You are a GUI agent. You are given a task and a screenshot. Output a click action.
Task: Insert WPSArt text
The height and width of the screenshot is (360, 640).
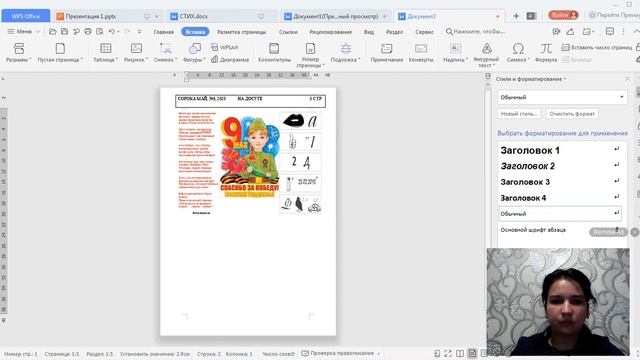224,47
